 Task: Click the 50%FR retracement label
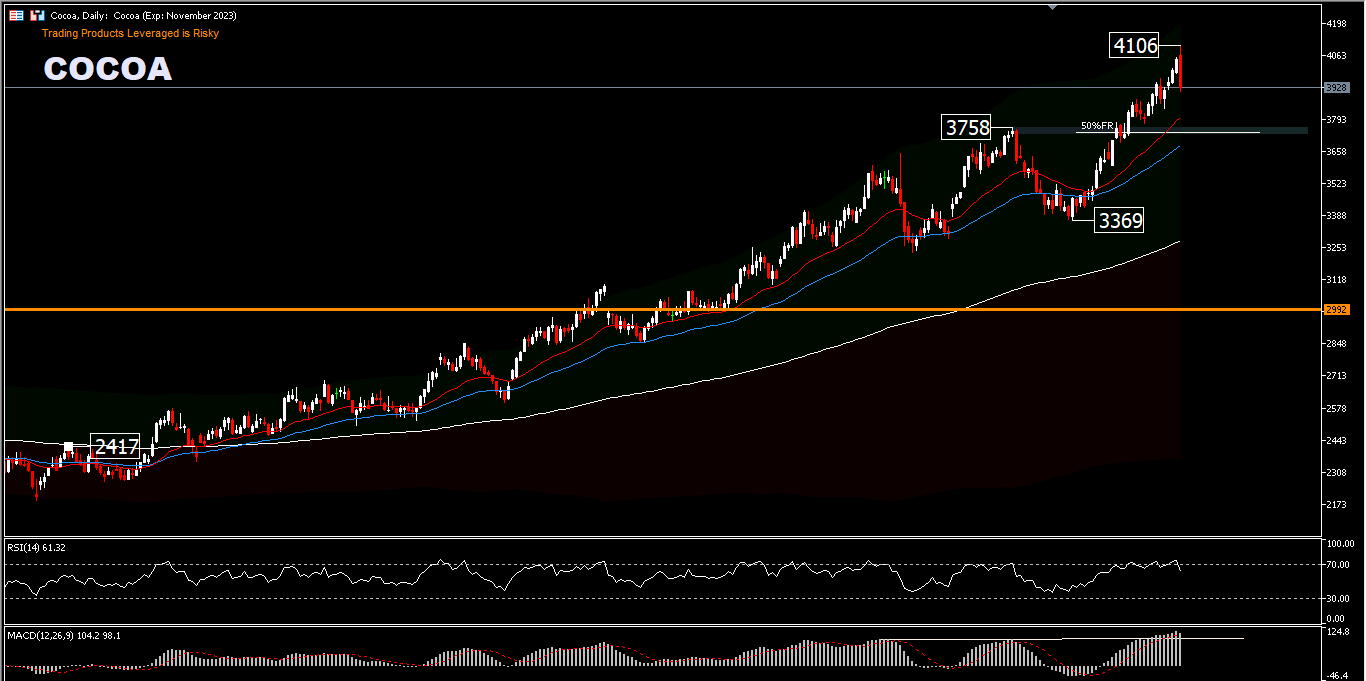(x=1096, y=126)
